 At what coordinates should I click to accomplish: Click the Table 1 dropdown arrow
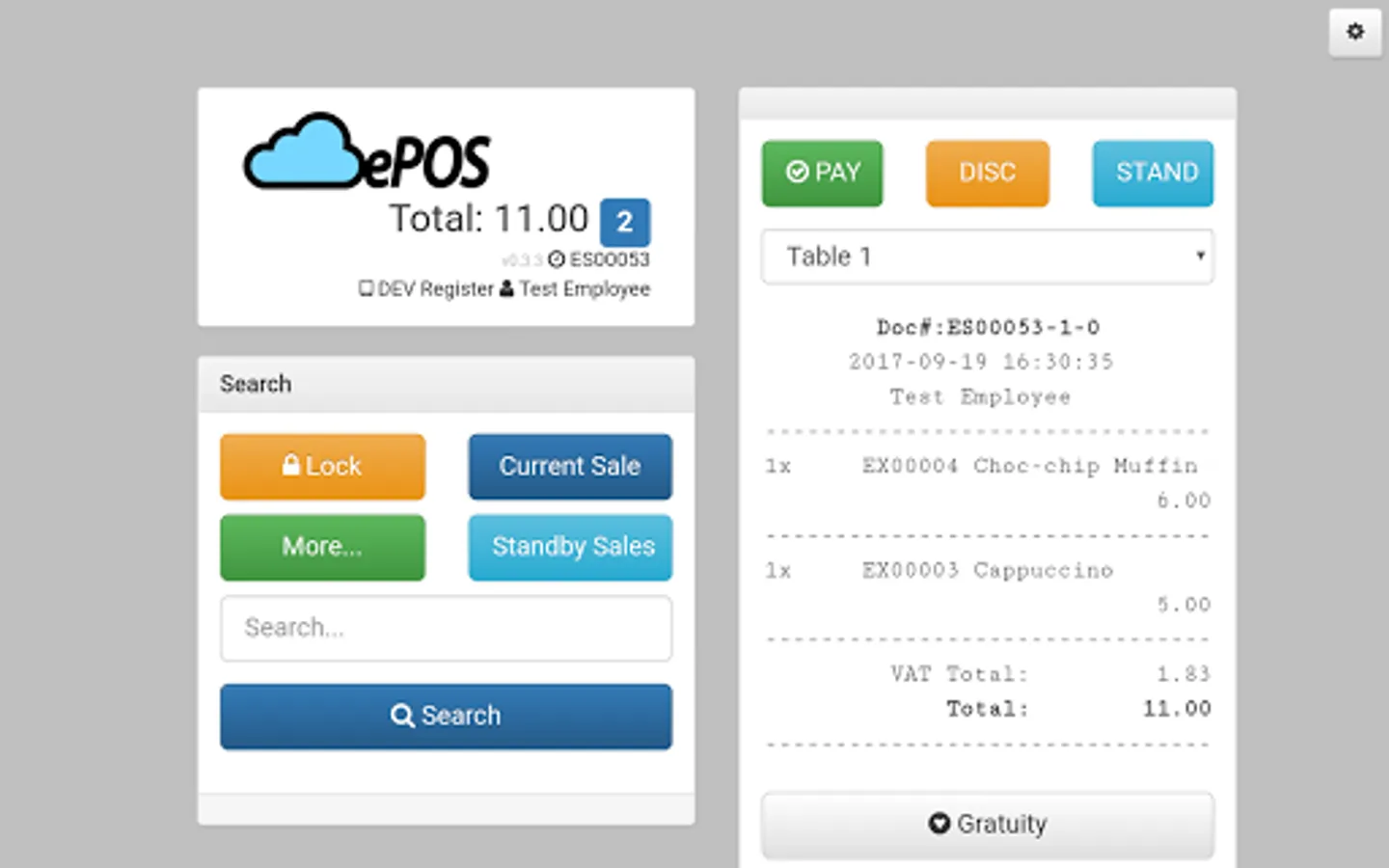point(1200,256)
